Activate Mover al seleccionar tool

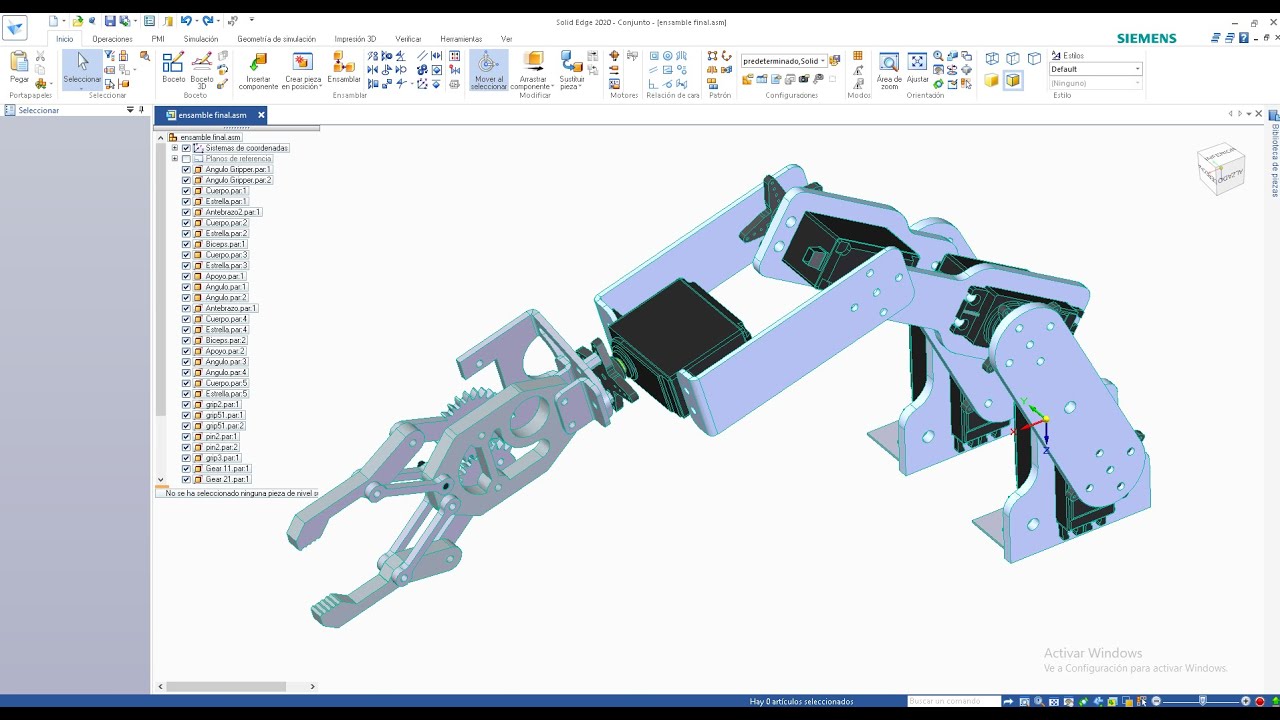(488, 70)
